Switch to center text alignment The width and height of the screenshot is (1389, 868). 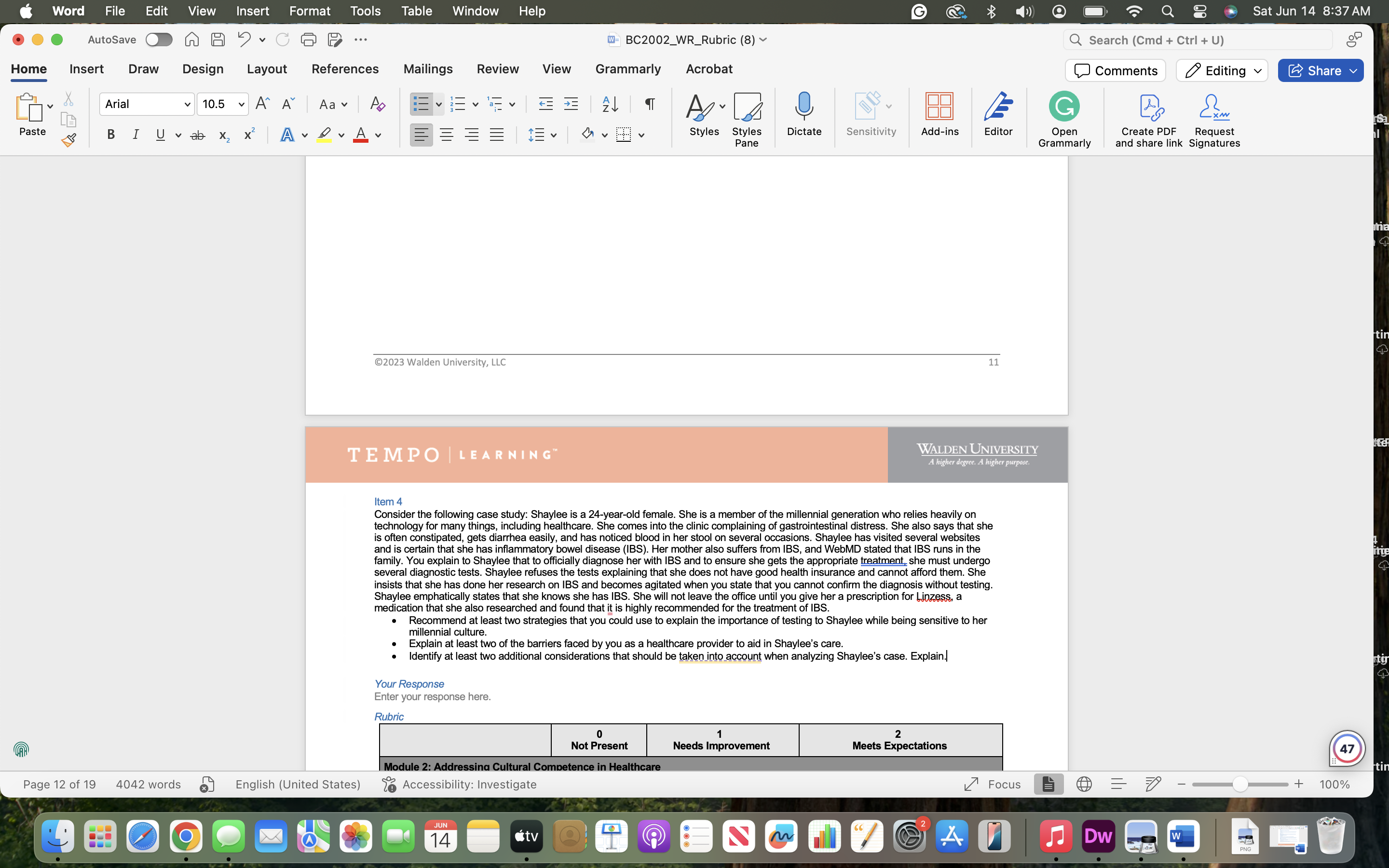(447, 135)
